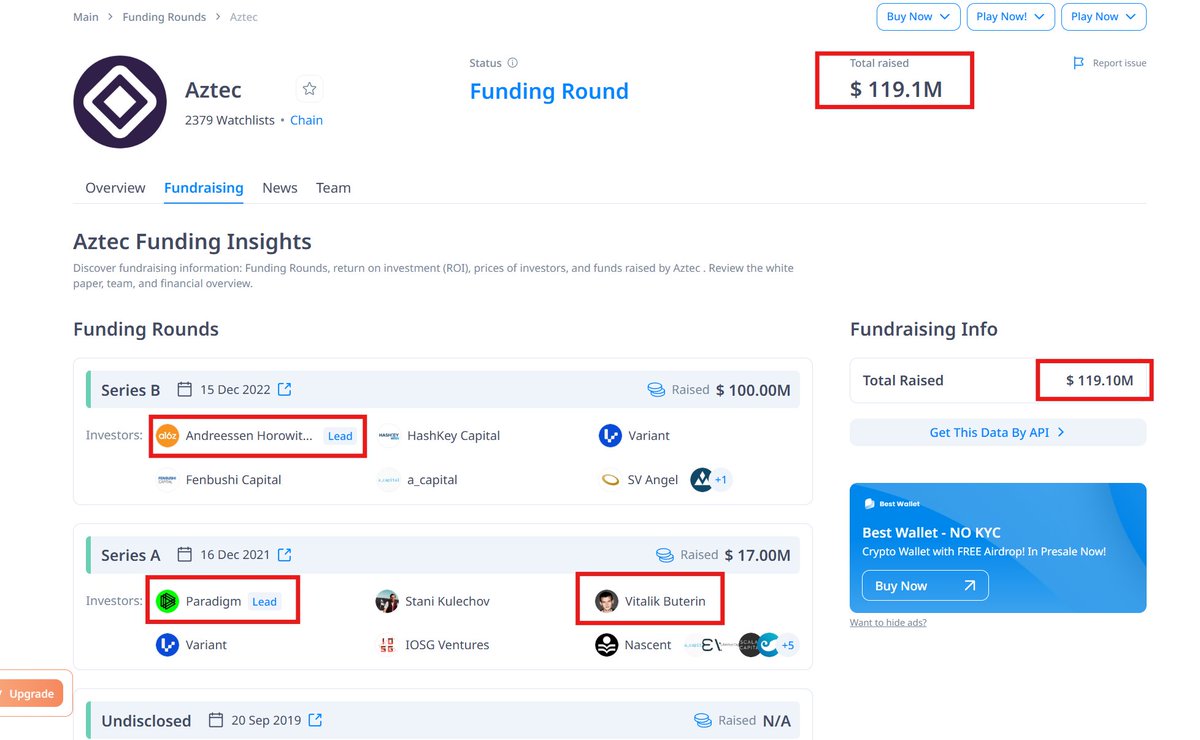Click Series B calendar date icon
The height and width of the screenshot is (740, 1200).
(x=184, y=390)
